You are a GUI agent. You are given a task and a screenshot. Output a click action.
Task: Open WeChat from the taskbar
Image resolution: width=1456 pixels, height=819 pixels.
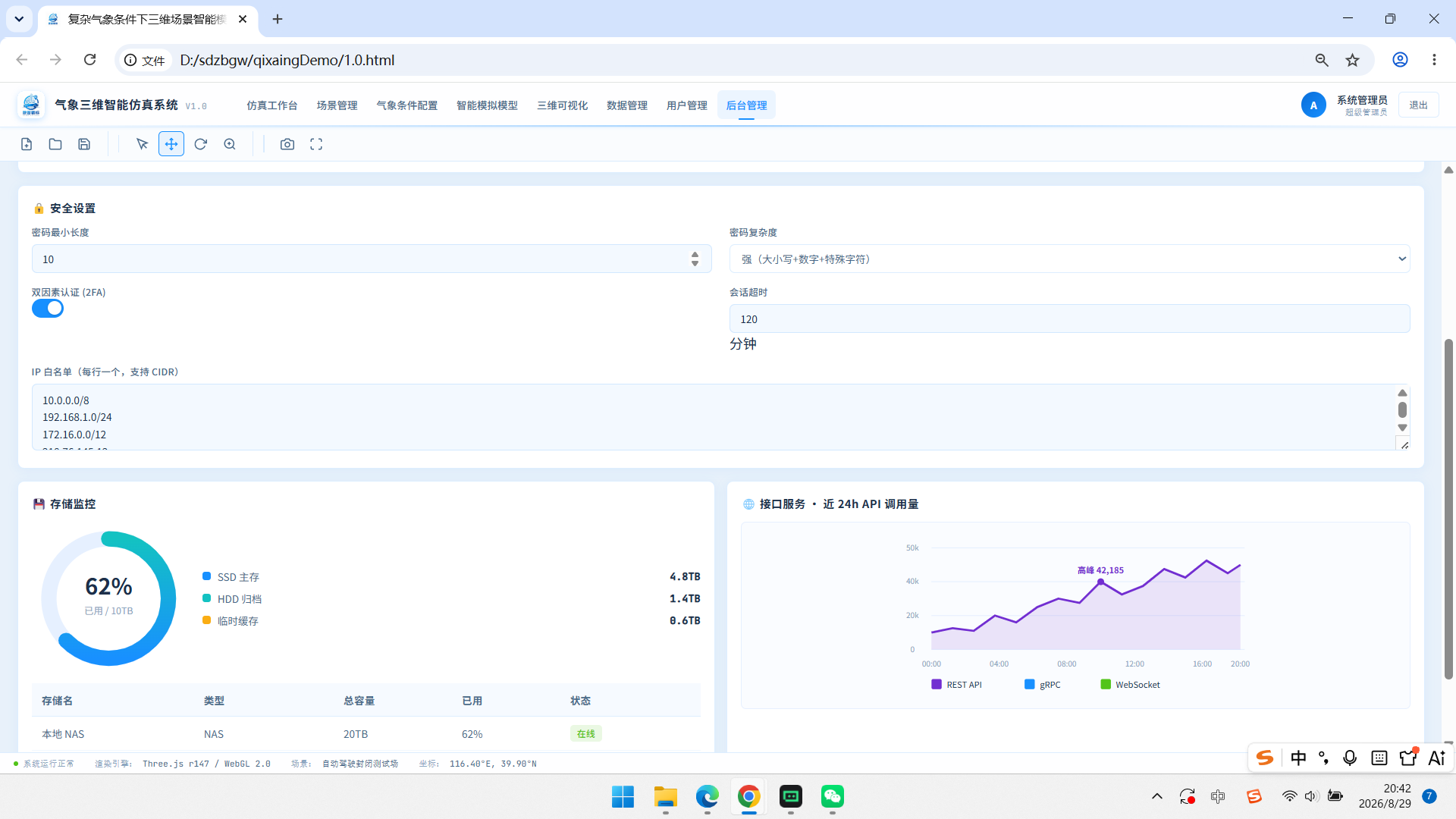[833, 796]
